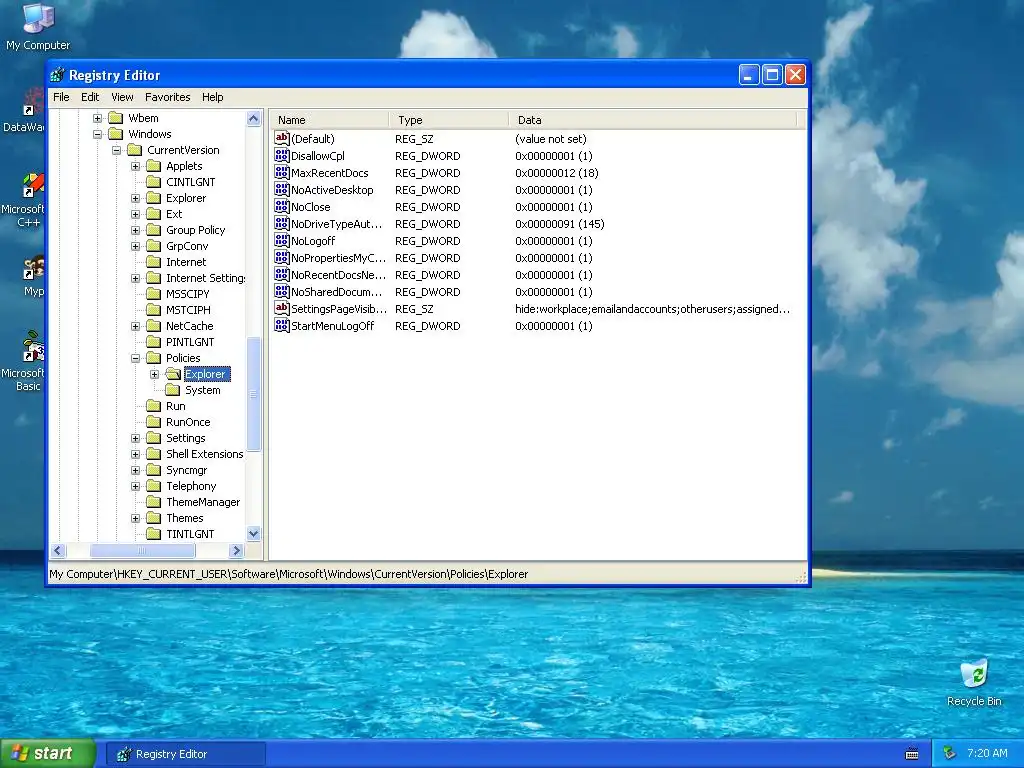This screenshot has width=1024, height=768.
Task: Select the Recycle Bin desktop icon
Action: [x=974, y=682]
